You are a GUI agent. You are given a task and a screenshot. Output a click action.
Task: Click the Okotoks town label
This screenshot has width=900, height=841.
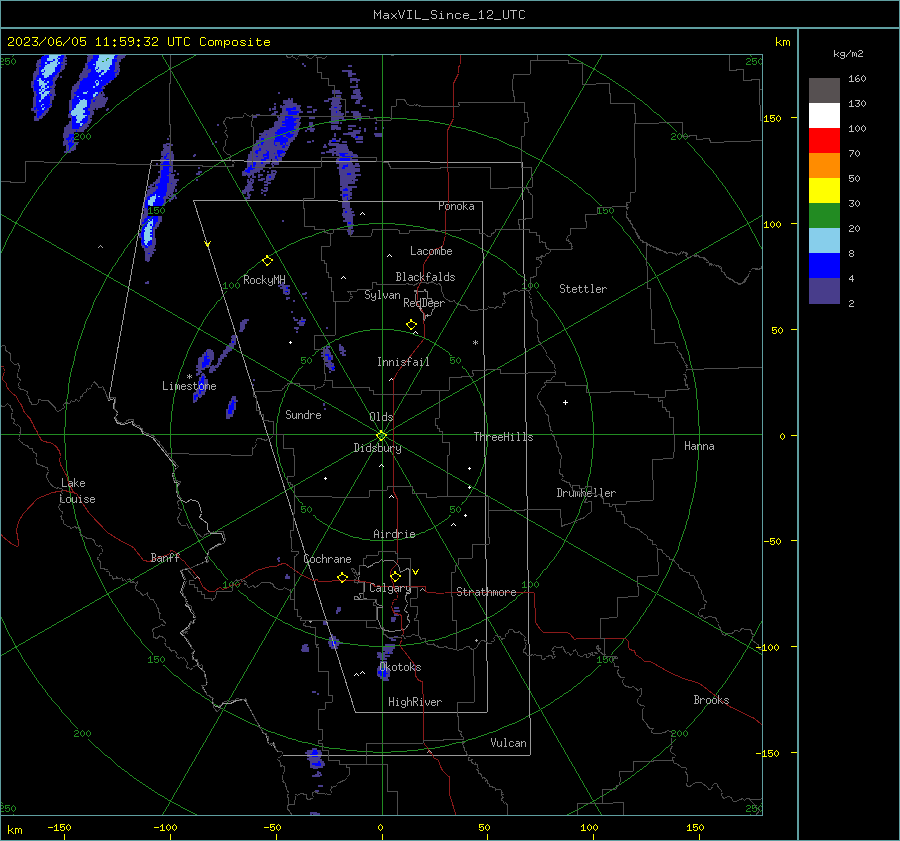pyautogui.click(x=400, y=667)
